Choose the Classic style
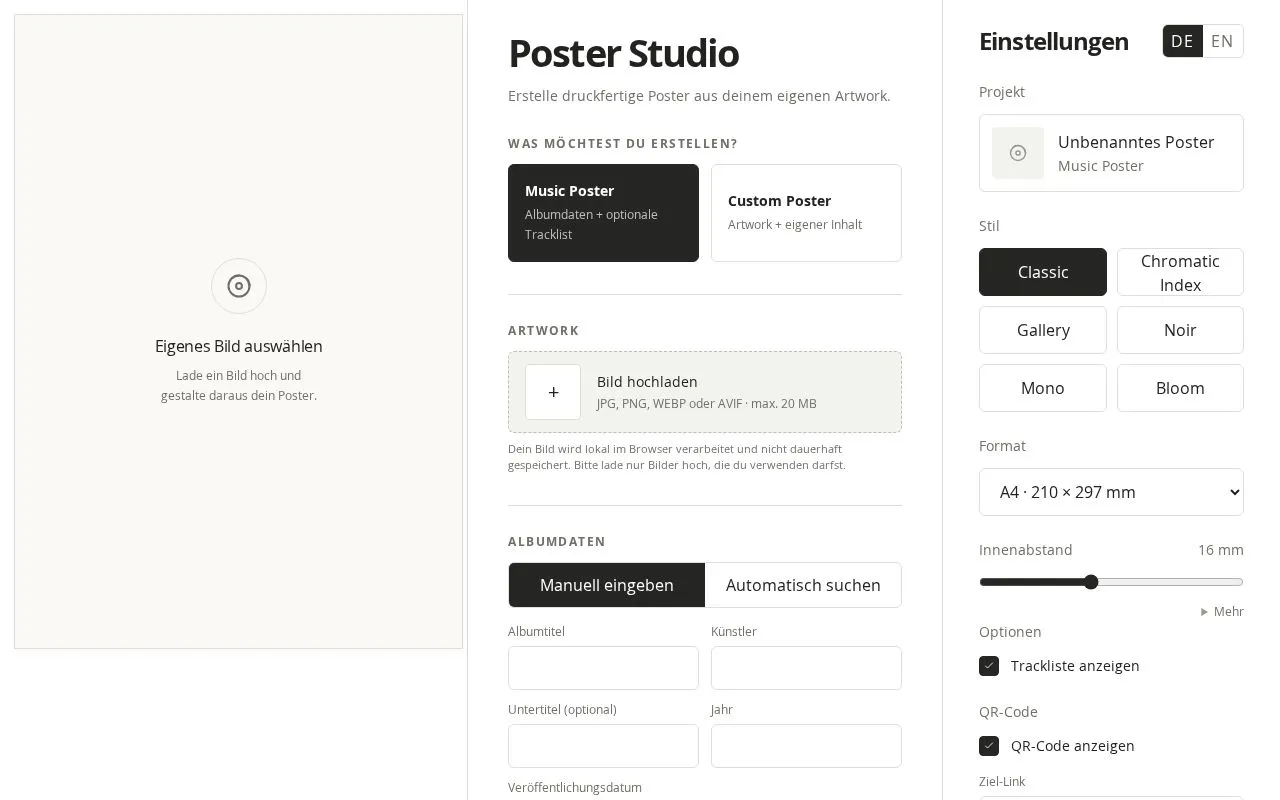Image resolution: width=1280 pixels, height=800 pixels. (x=1043, y=272)
